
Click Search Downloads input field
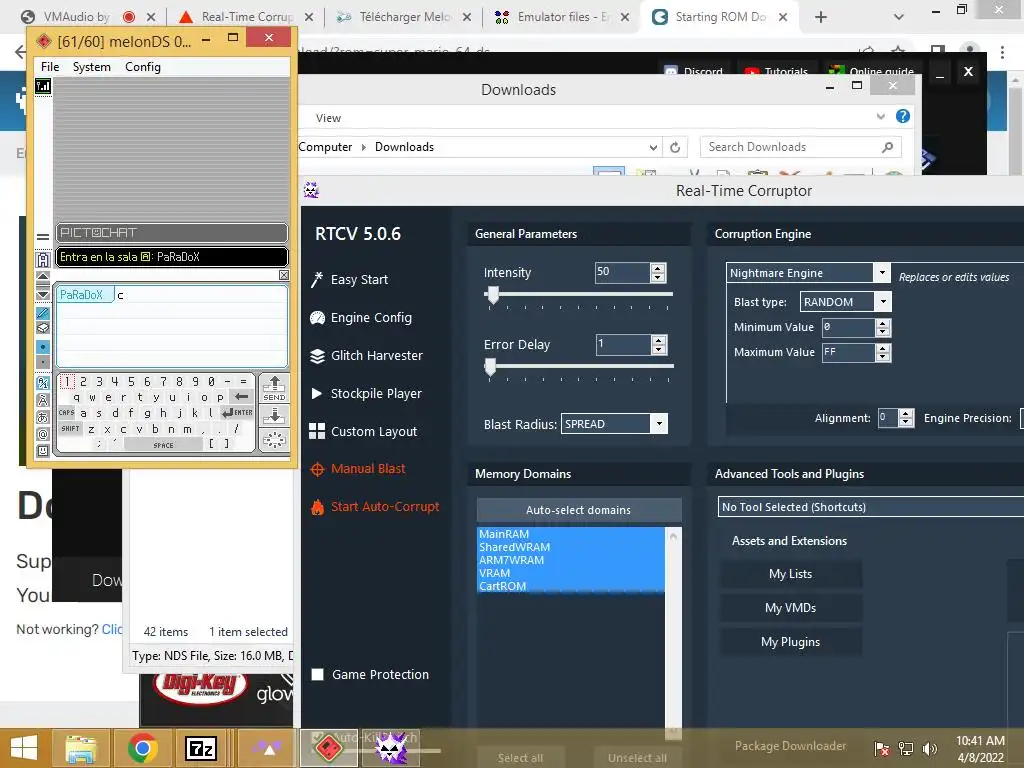tap(801, 148)
